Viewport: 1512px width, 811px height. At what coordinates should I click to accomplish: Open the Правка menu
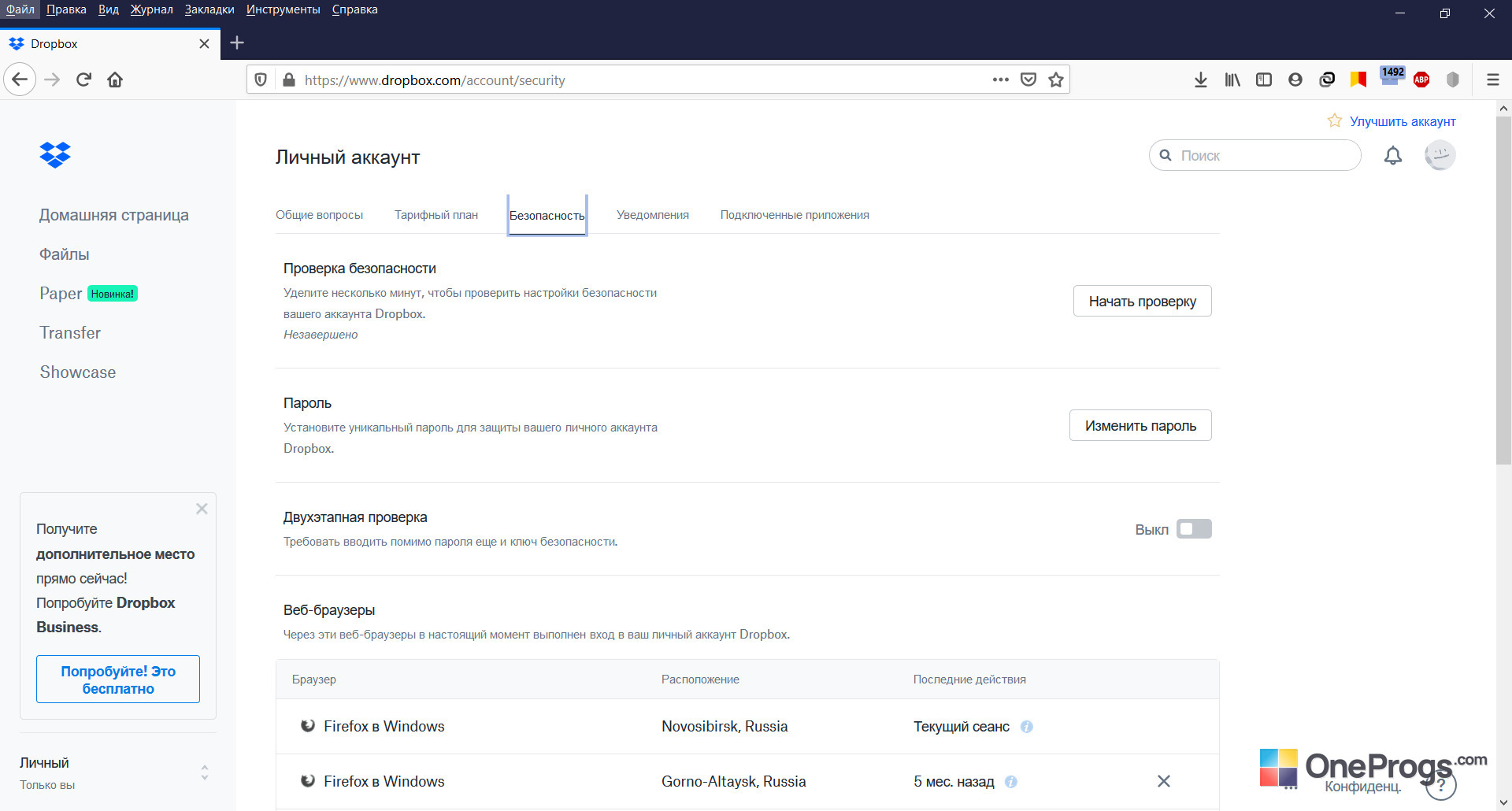(66, 9)
